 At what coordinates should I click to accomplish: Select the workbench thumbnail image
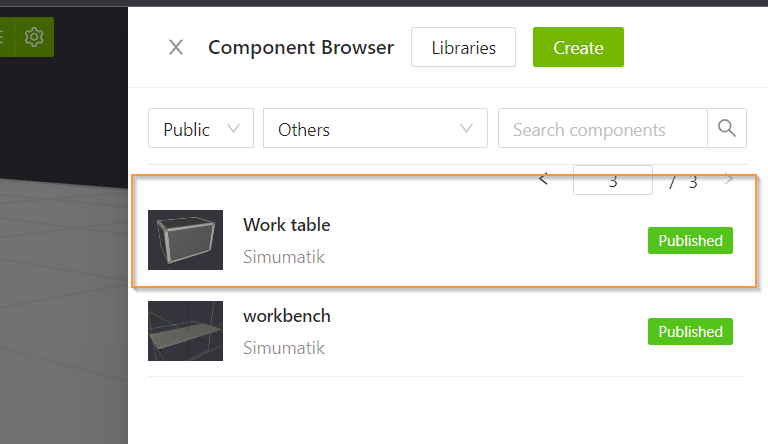[x=186, y=331]
